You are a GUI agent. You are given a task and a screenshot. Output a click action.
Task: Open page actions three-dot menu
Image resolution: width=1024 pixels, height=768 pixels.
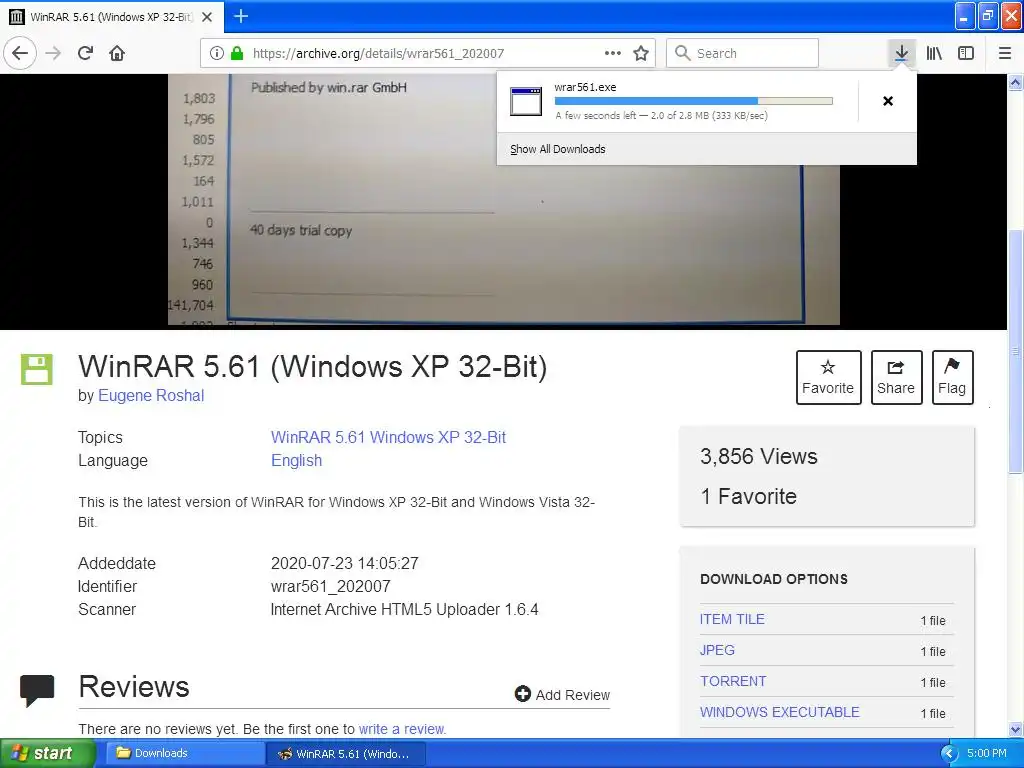(613, 53)
